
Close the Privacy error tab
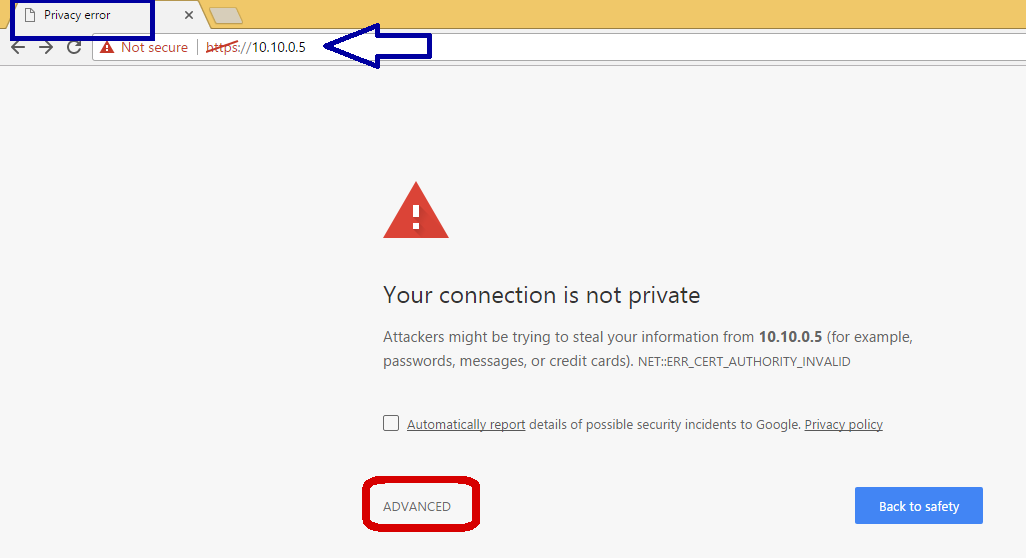coord(189,15)
